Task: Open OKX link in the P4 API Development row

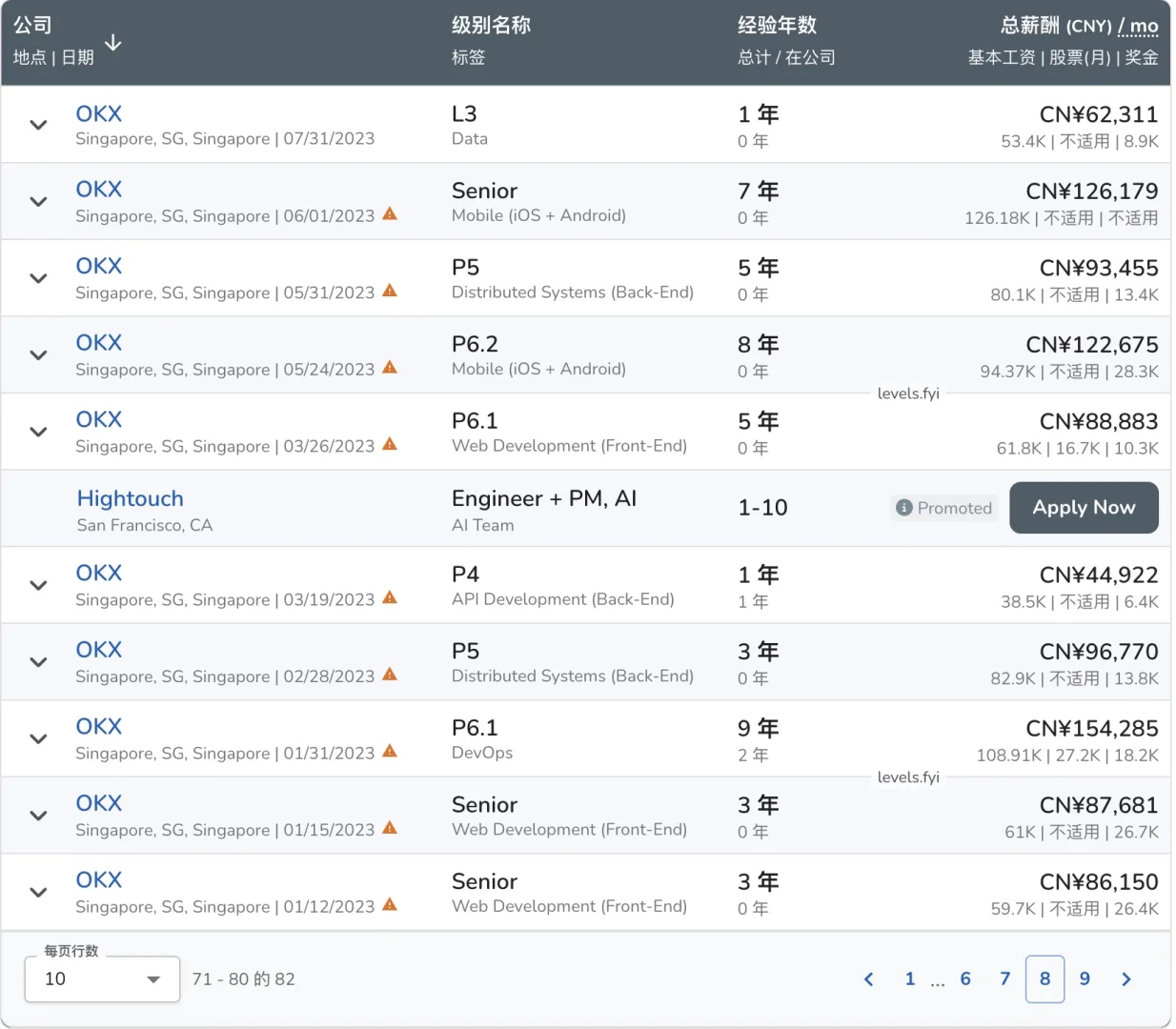Action: pos(99,574)
